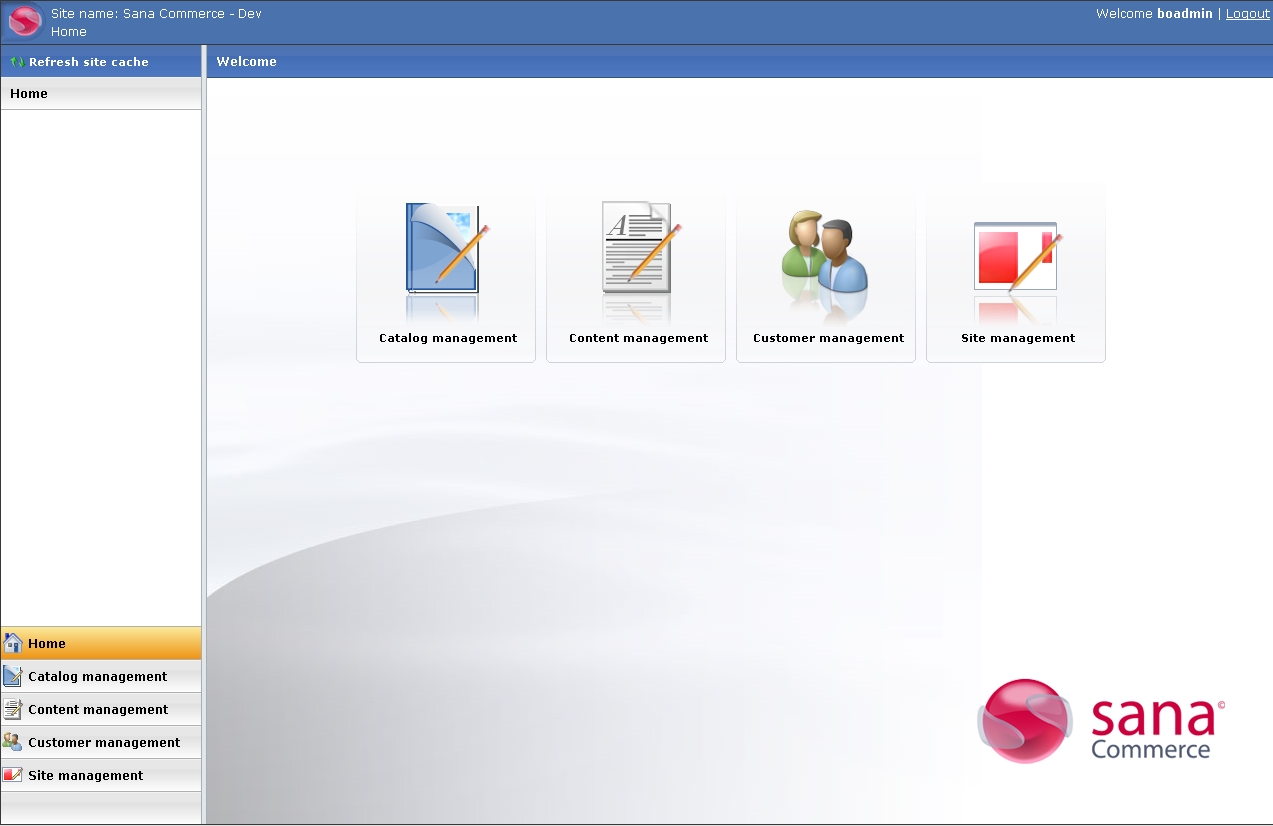Screen dimensions: 1273x826
Task: Click the Home item at sidebar top
Action: 101,94
